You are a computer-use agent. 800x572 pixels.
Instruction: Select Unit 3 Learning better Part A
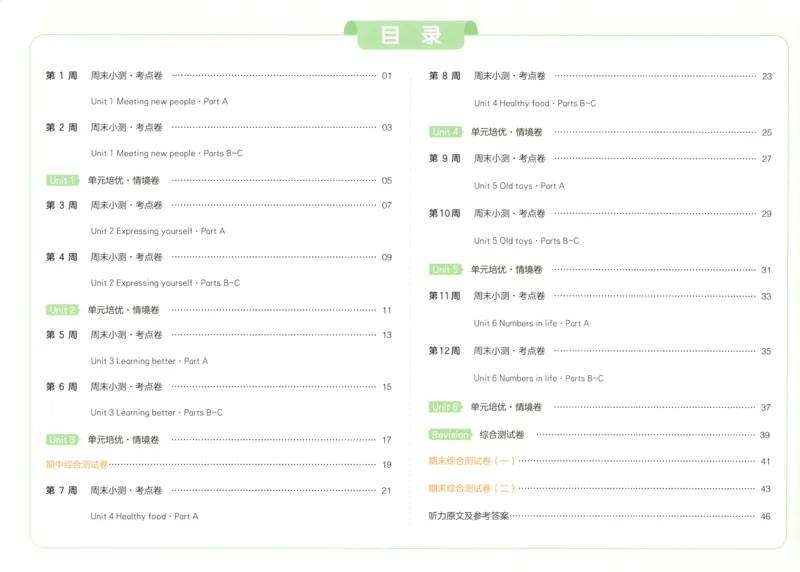149,361
